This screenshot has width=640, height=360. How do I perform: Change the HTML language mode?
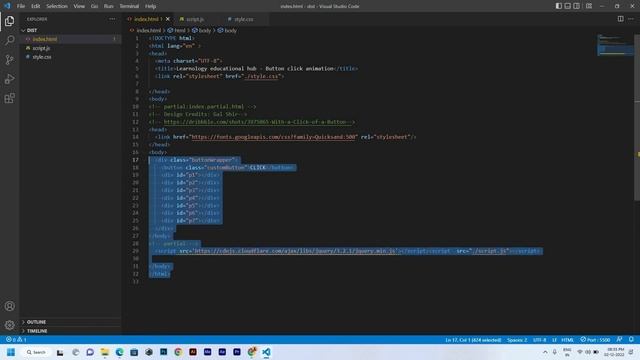click(567, 340)
